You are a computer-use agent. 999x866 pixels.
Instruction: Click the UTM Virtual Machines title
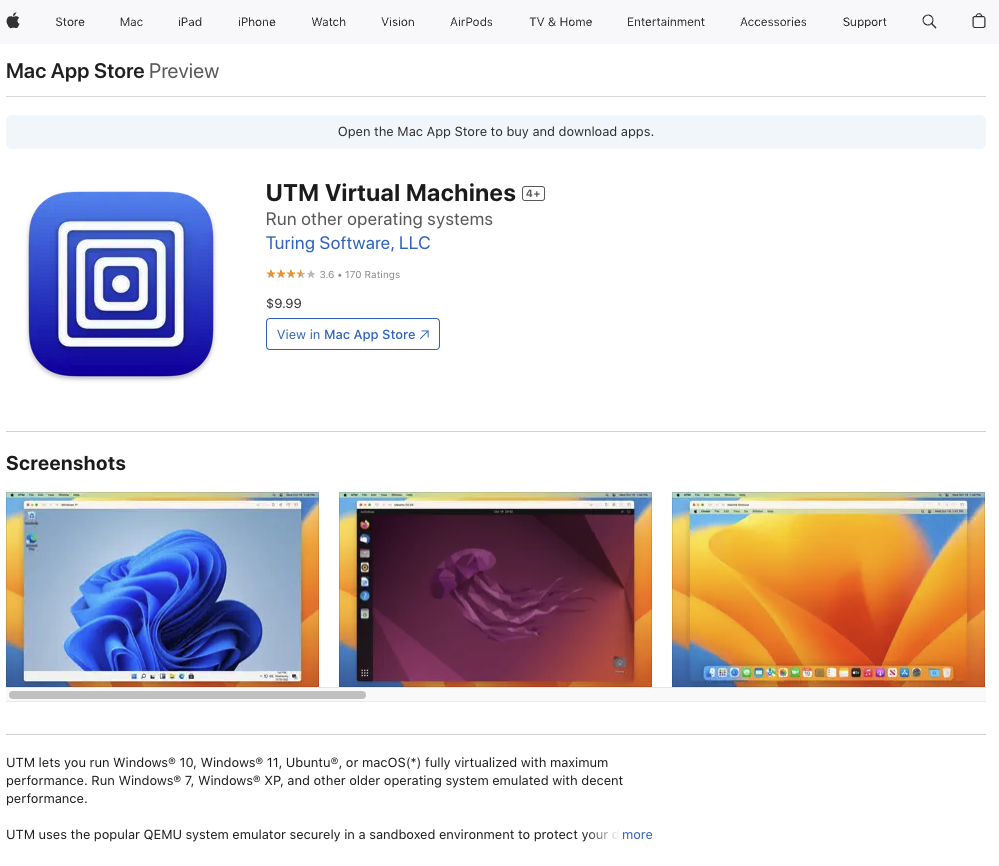coord(391,192)
